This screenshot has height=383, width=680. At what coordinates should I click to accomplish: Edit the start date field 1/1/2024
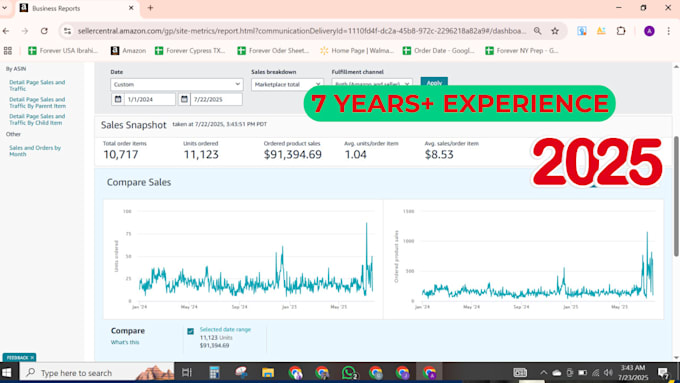[150, 99]
